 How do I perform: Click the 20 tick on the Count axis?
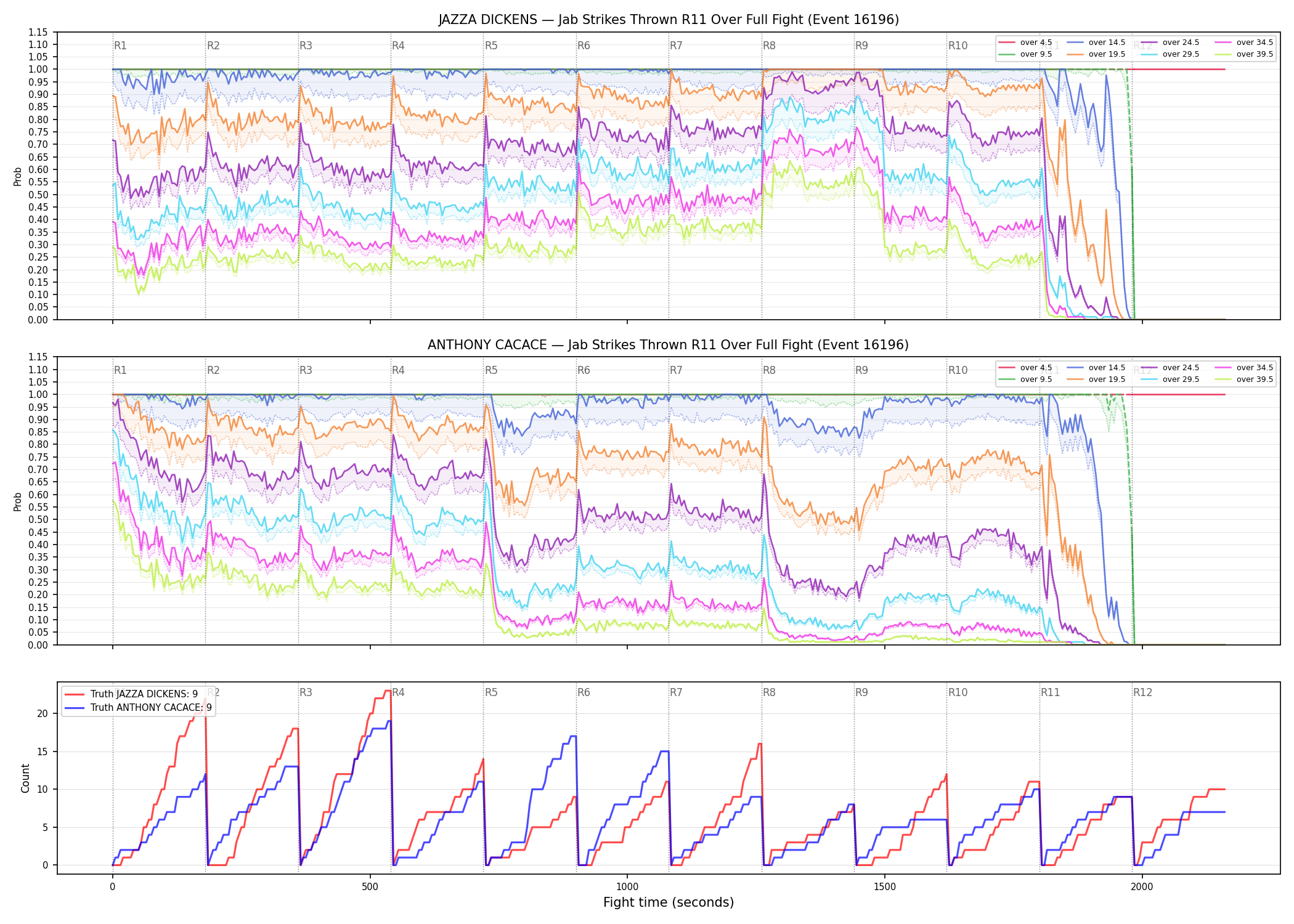coord(43,713)
